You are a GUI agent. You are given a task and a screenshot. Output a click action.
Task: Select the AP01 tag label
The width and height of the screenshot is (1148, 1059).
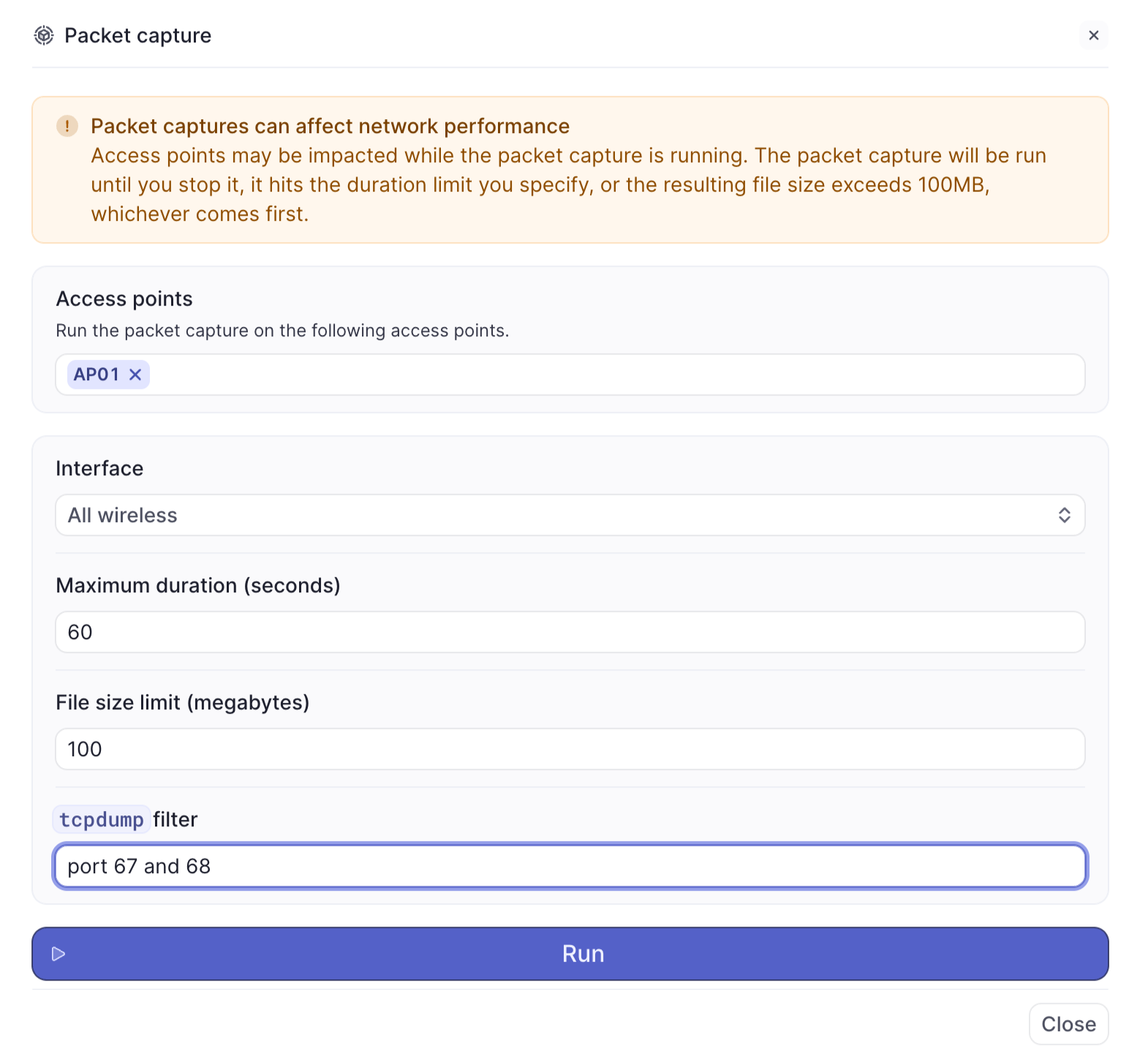[96, 374]
